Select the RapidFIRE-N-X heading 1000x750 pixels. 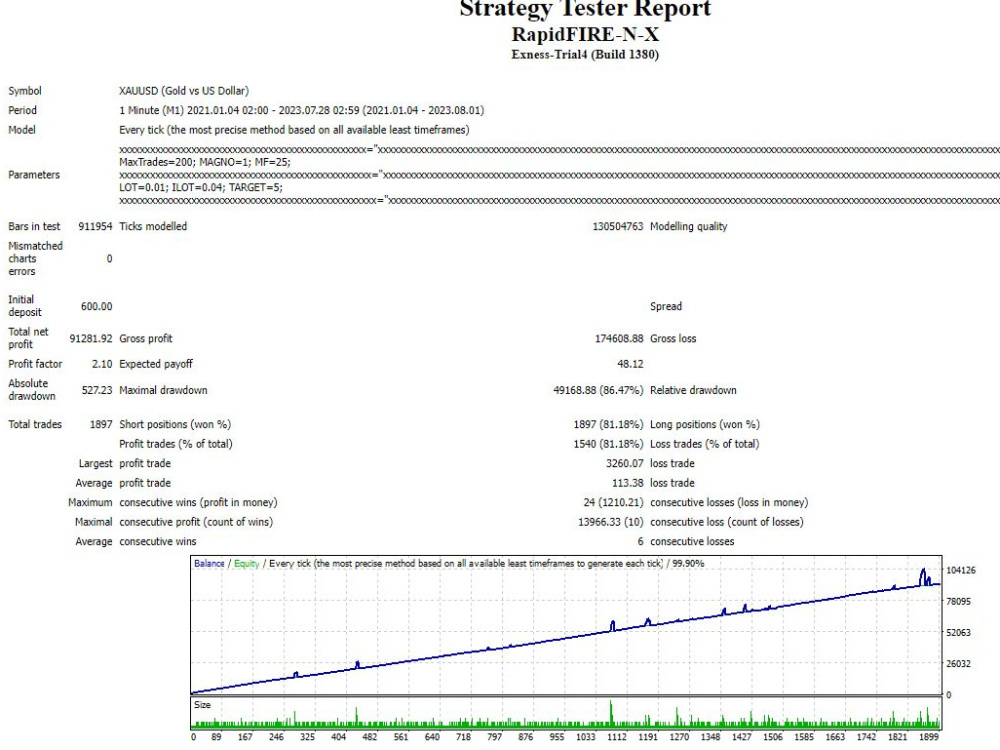pos(585,34)
